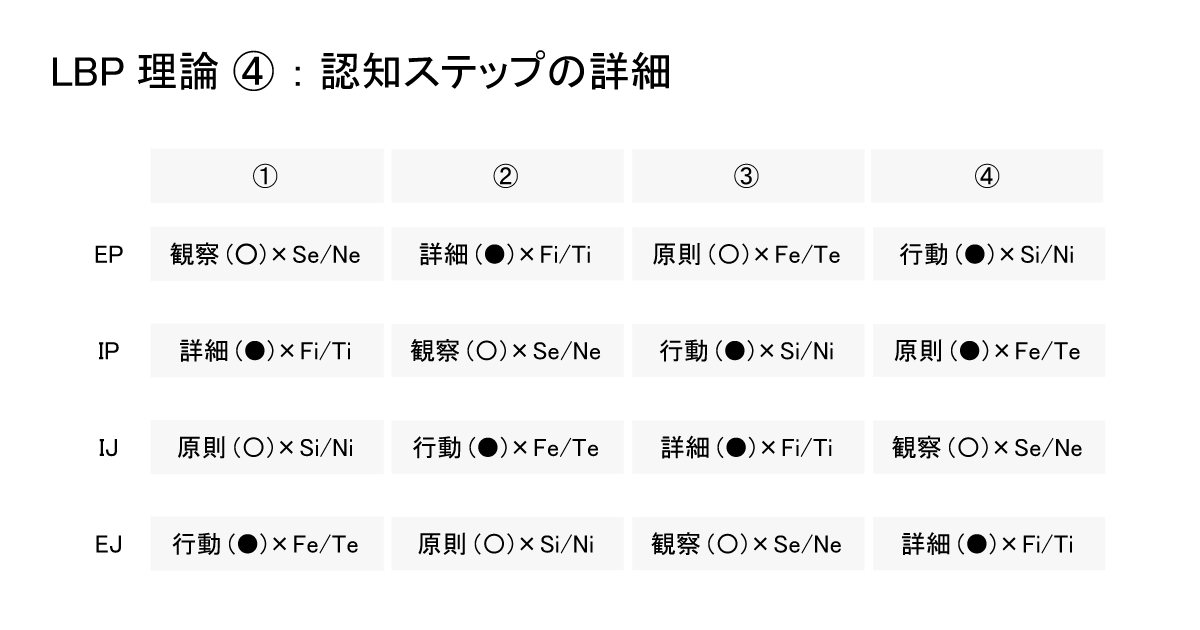Select the IP row label
Screen dimensions: 1200x630
(x=110, y=351)
